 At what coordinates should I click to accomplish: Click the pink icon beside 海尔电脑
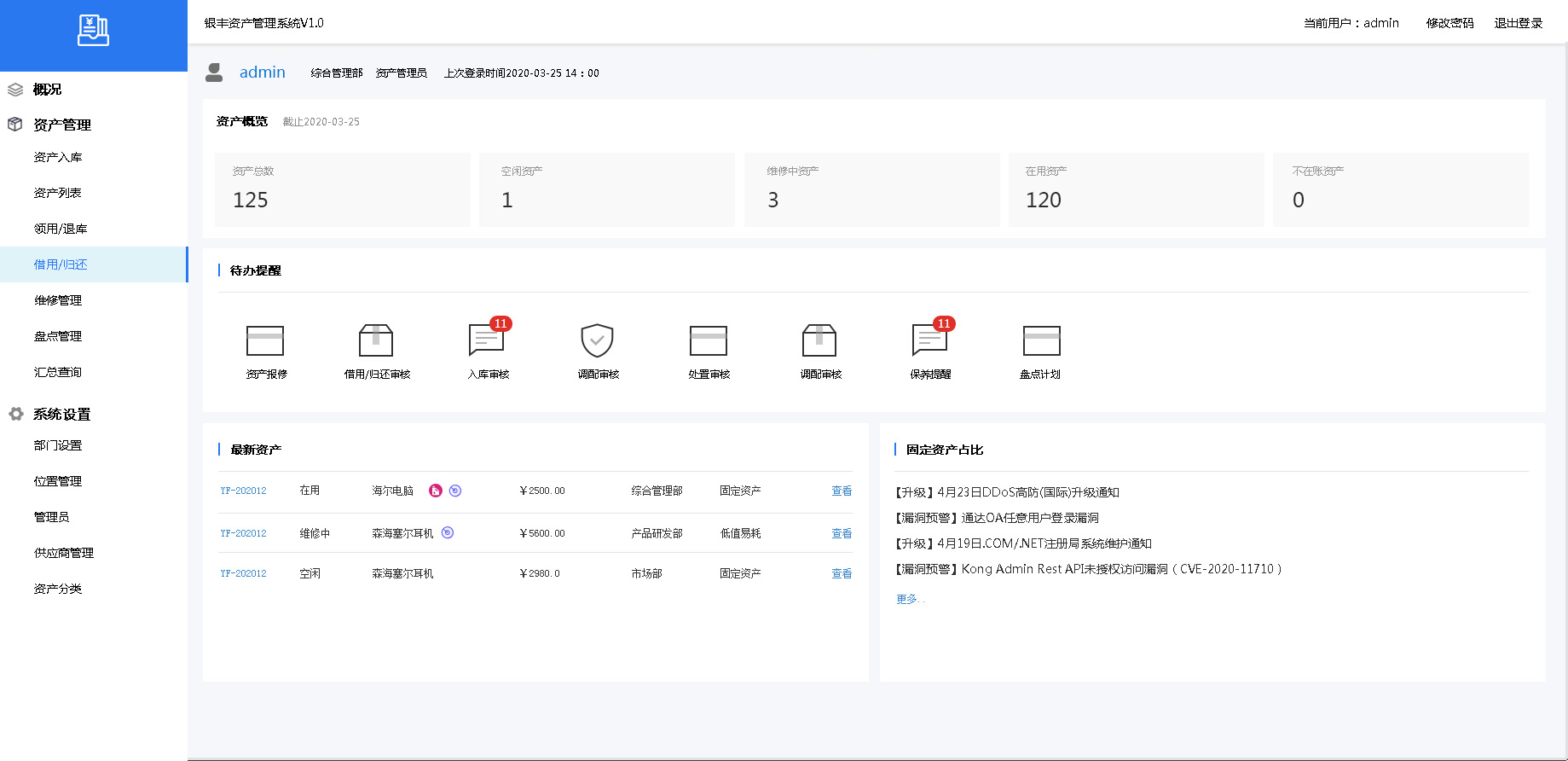point(436,491)
